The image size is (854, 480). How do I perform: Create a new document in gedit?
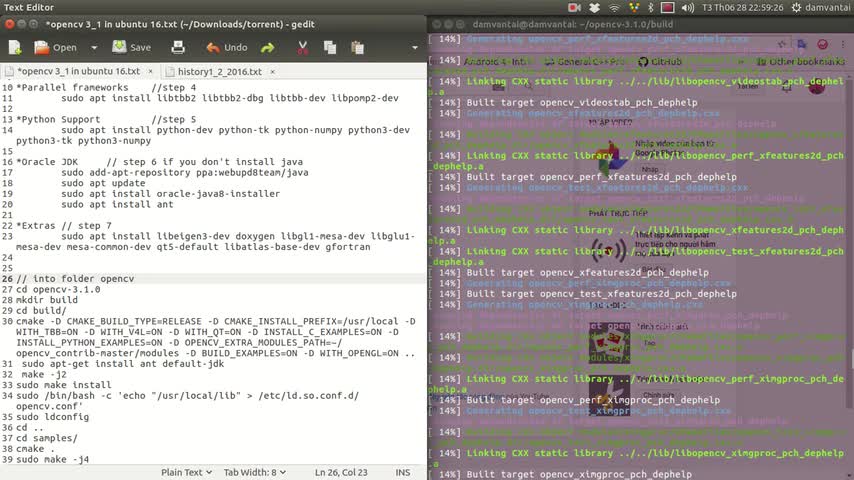(15, 48)
